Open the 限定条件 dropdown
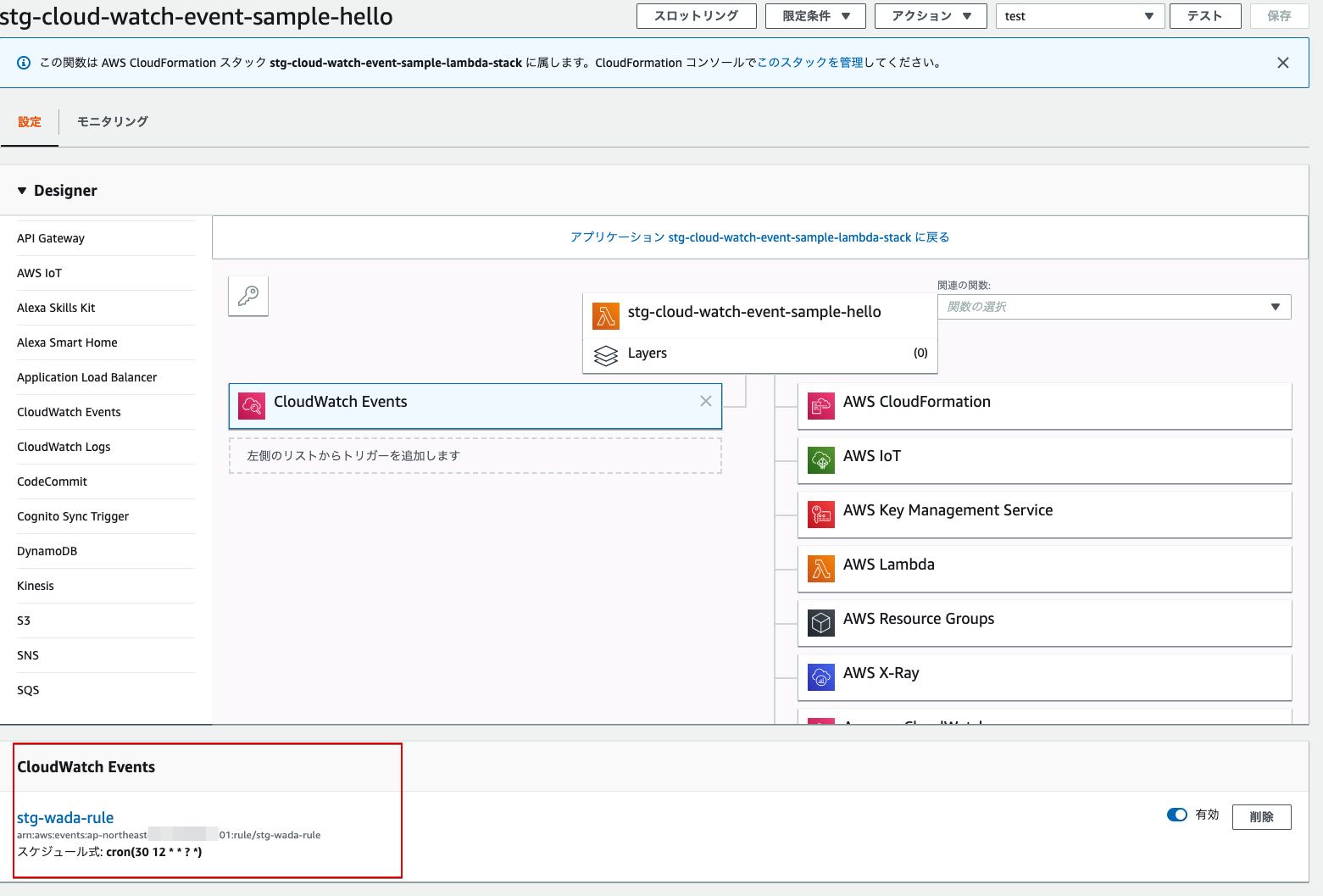Screen dimensions: 1323x896 tap(814, 15)
